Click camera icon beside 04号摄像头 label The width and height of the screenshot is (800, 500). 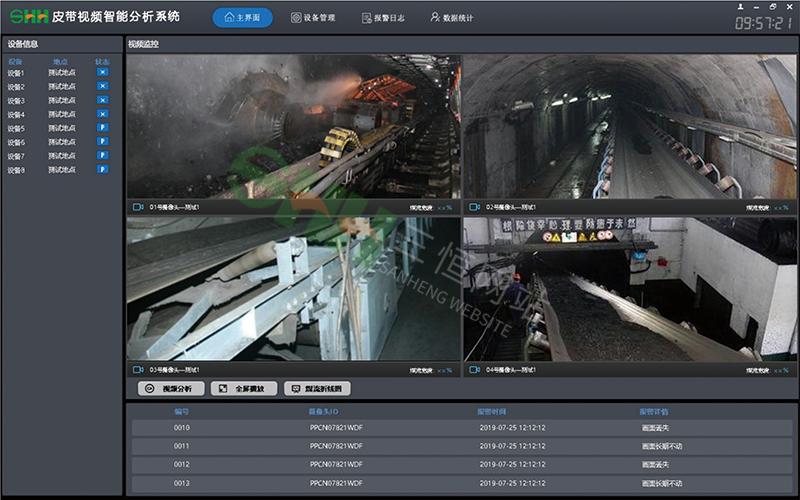click(x=473, y=370)
